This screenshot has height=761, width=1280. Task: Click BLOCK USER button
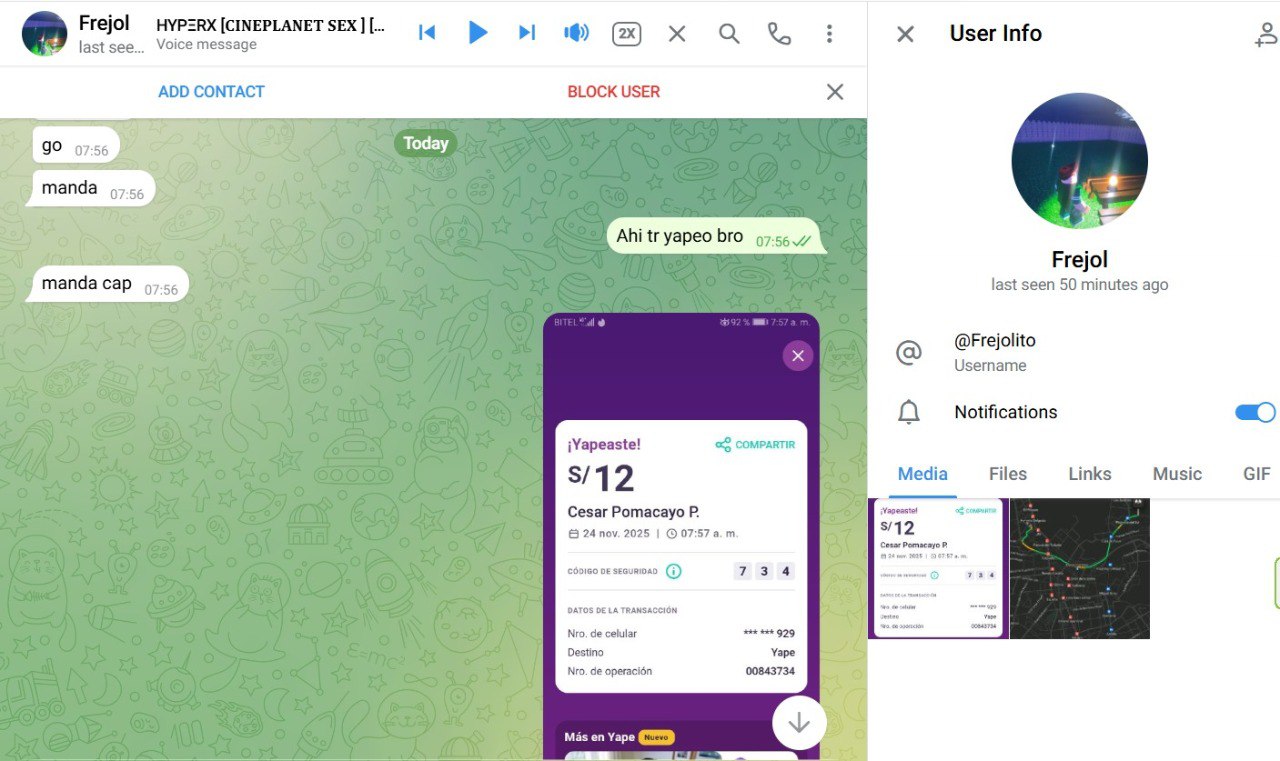click(x=613, y=92)
